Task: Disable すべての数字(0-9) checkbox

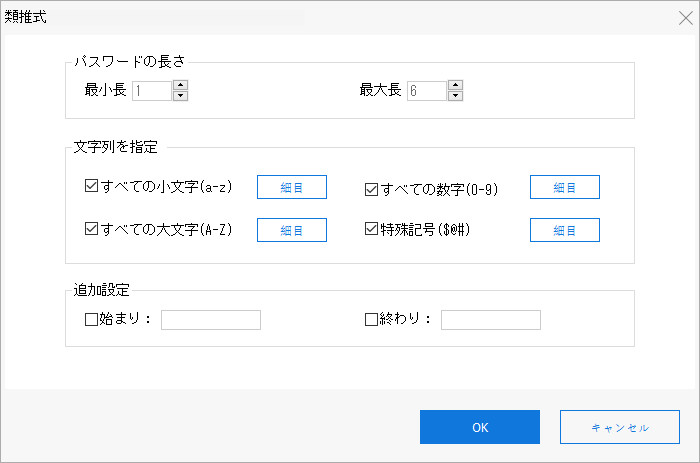Action: 372,187
